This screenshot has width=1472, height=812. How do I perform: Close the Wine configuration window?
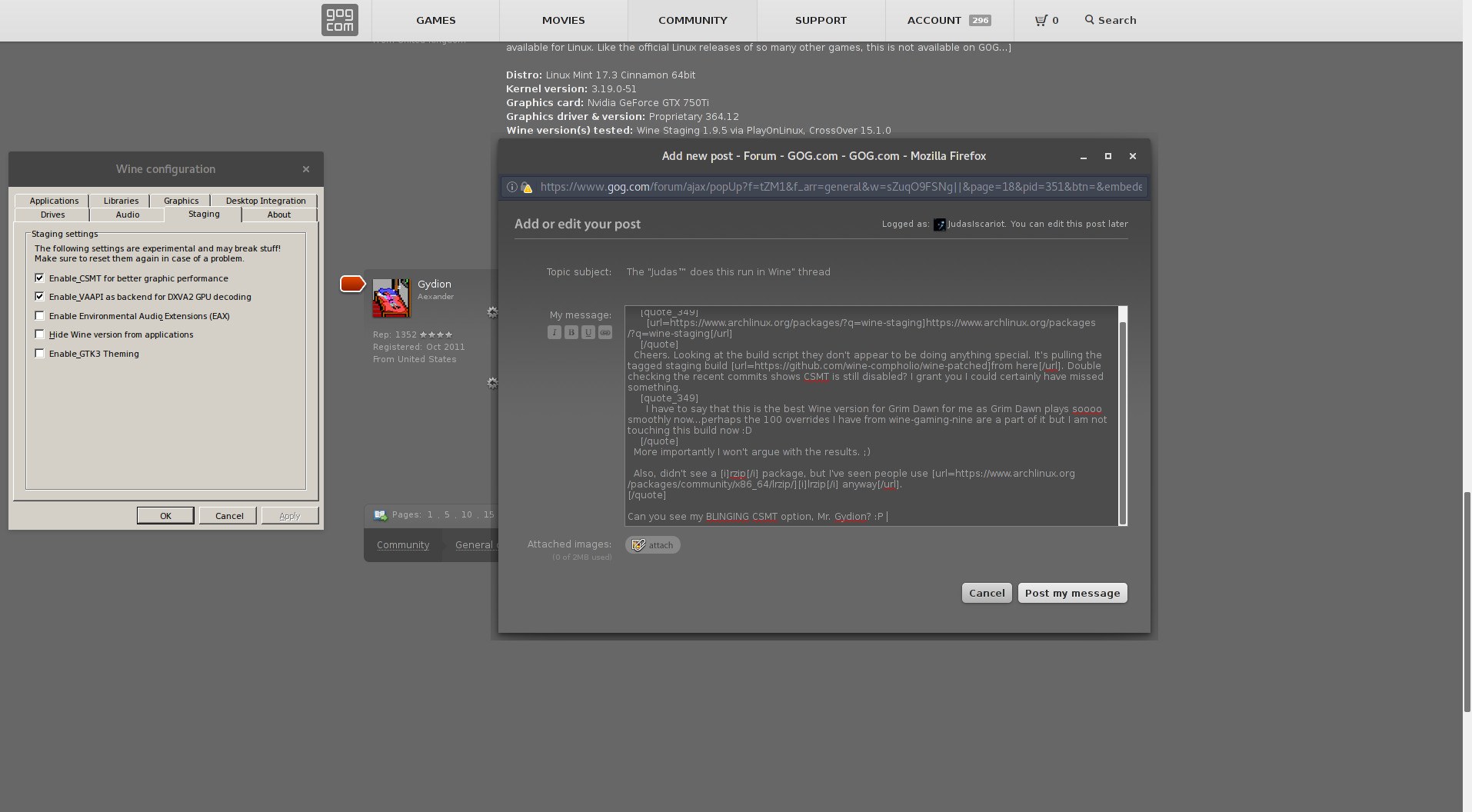[306, 169]
